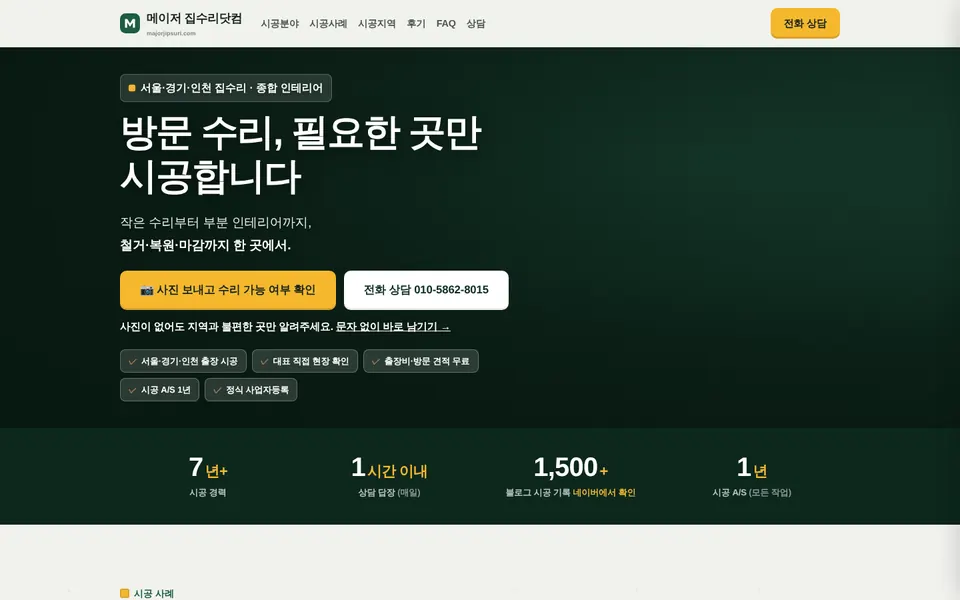Click the 출장비·방문 견적 무료 badge
Viewport: 960px width, 600px height.
pyautogui.click(x=421, y=361)
